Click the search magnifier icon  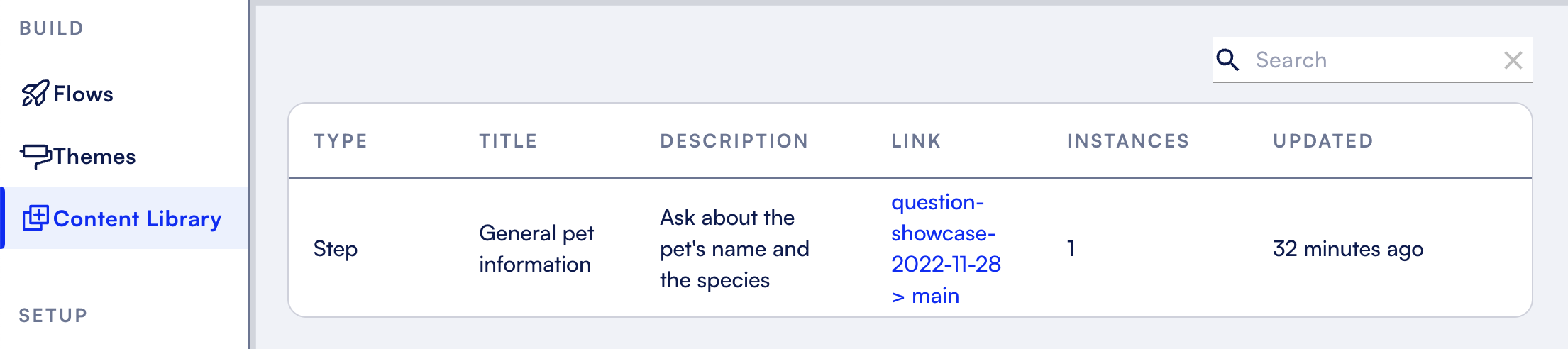[1227, 60]
